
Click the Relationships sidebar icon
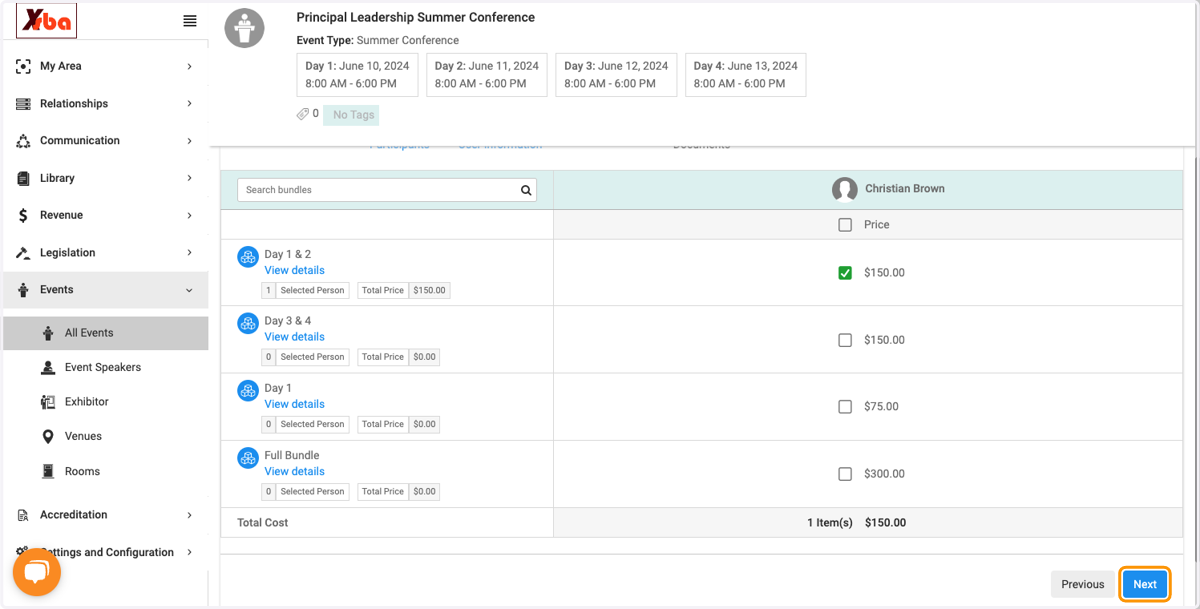(23, 104)
